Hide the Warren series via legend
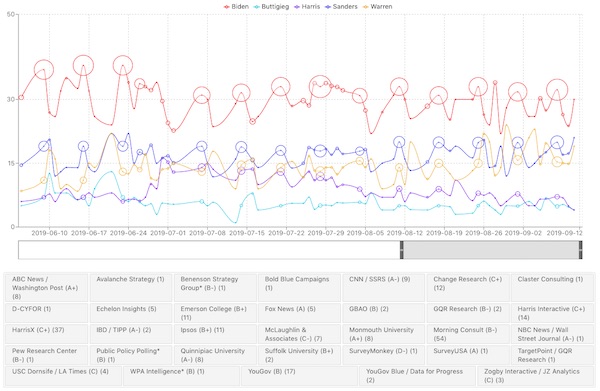This screenshot has width=600, height=391. 377,7
